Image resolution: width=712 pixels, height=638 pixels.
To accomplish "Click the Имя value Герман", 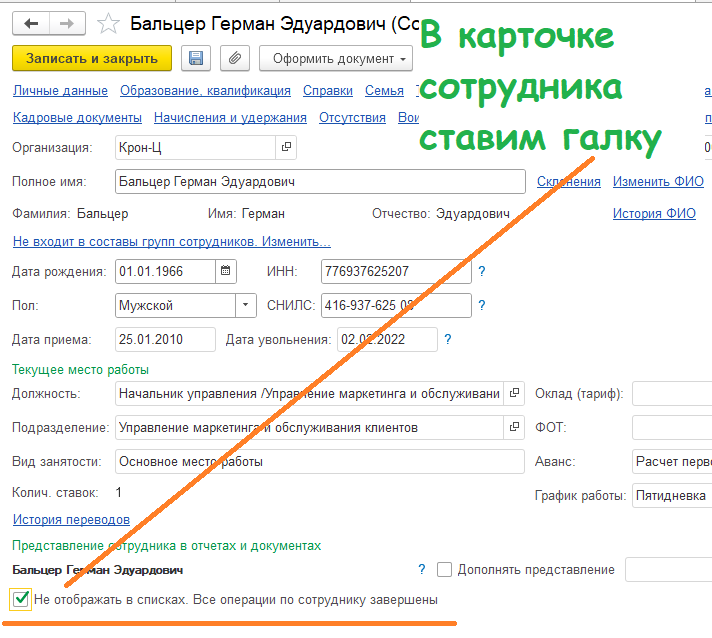I will pos(263,213).
